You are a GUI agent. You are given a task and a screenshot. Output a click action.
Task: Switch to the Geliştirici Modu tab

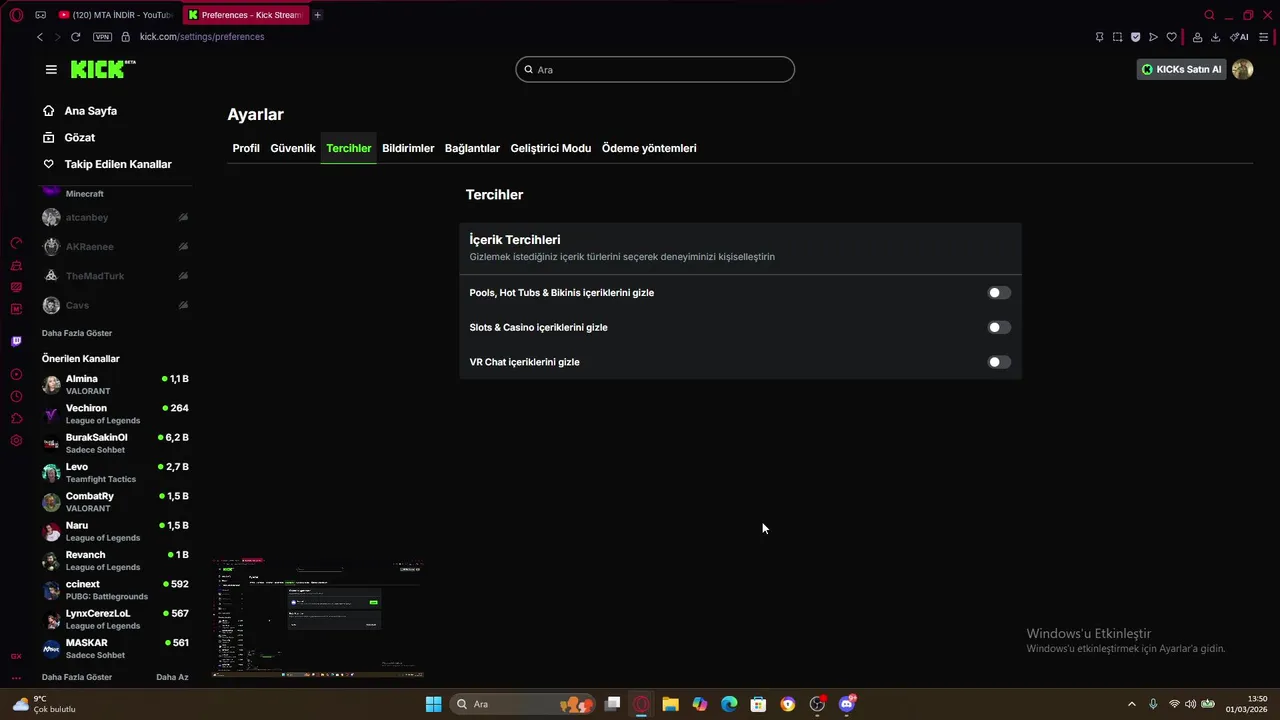pos(551,148)
